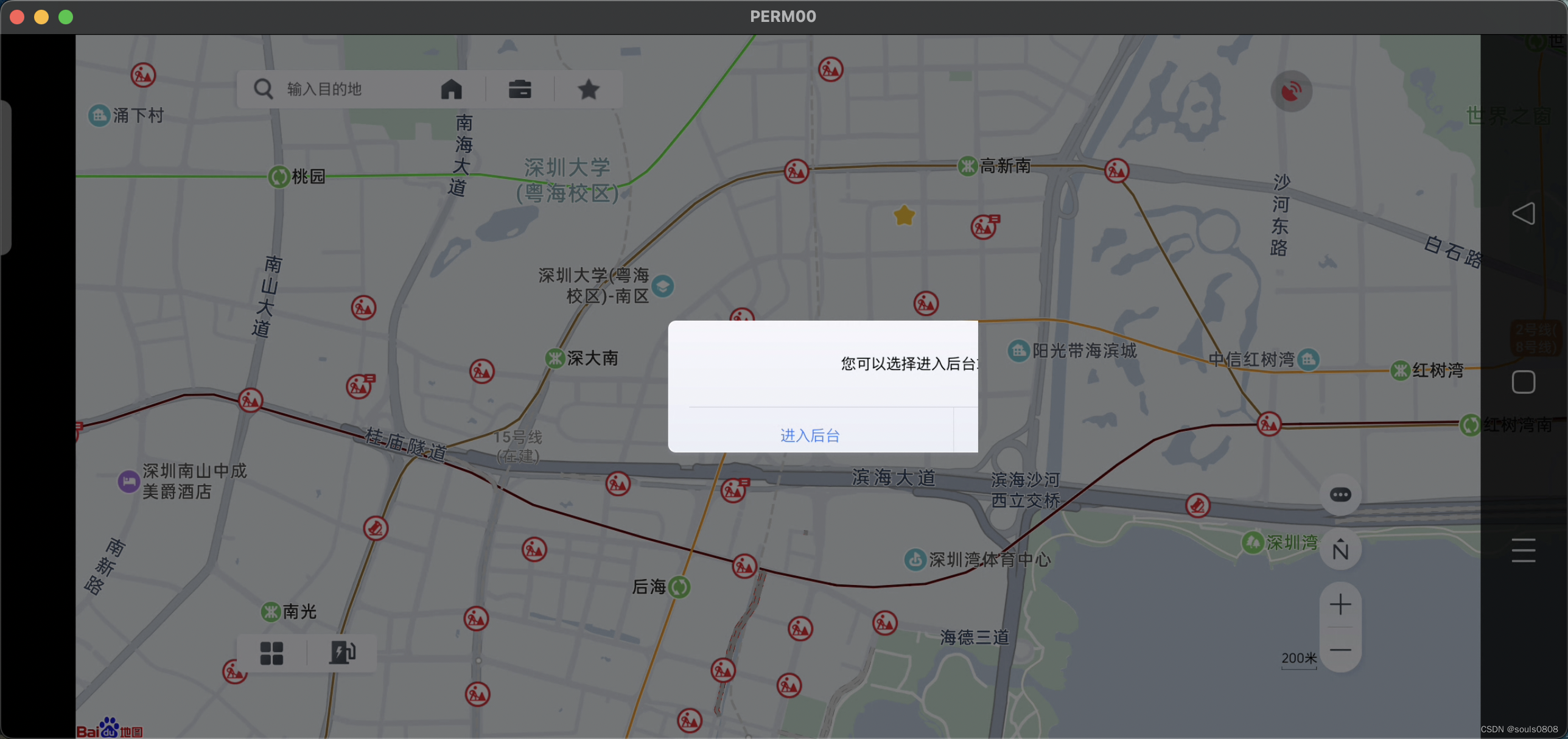
Task: Open the four-square grid menu icon
Action: 271,653
